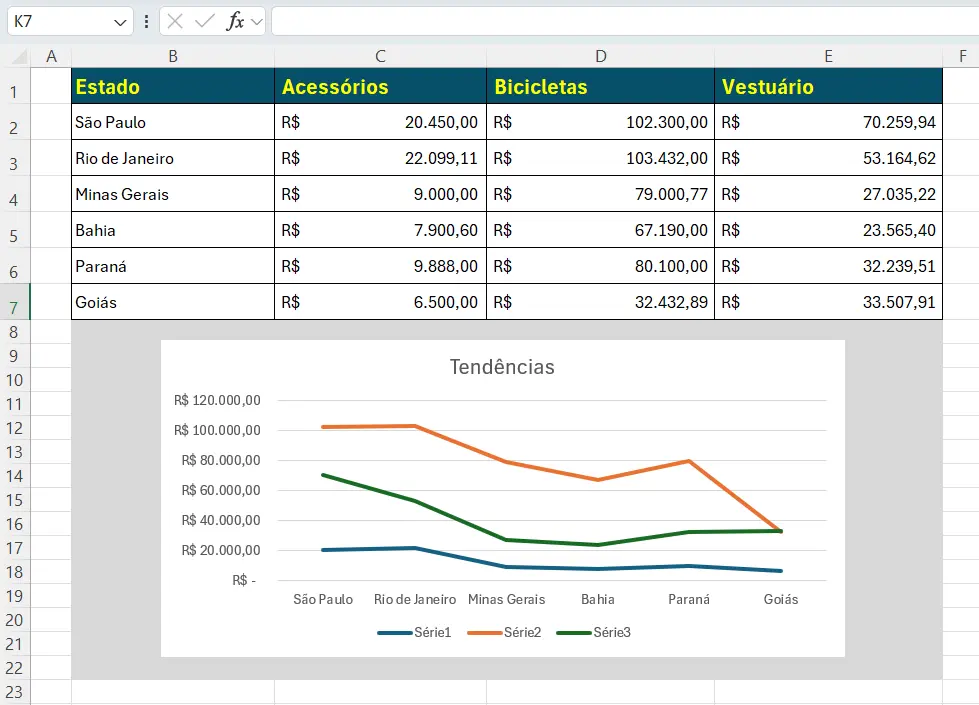Viewport: 979px width, 705px height.
Task: Click the Cancel X icon in formula bar
Action: (174, 20)
